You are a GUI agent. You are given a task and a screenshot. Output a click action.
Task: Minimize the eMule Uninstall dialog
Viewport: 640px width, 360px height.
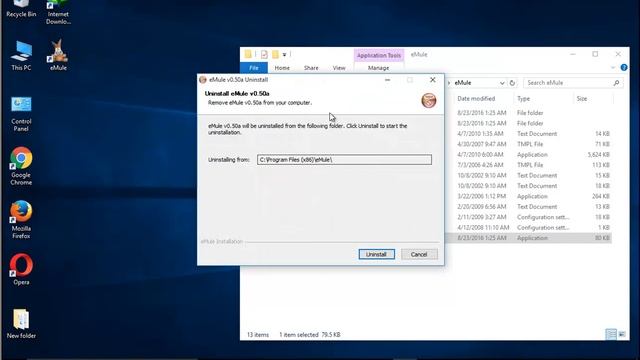[x=387, y=80]
